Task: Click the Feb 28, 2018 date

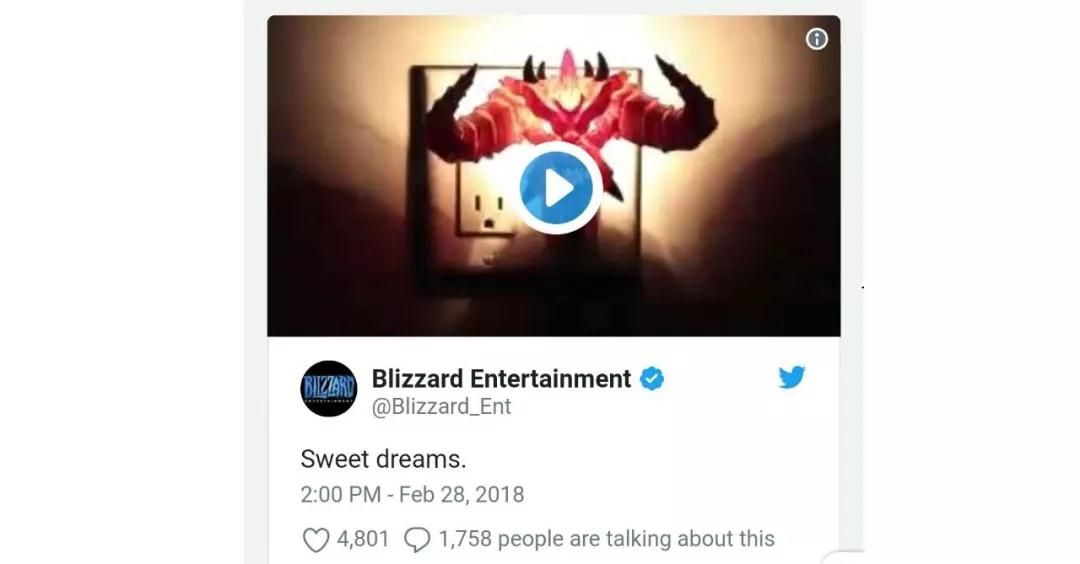Action: tap(461, 494)
